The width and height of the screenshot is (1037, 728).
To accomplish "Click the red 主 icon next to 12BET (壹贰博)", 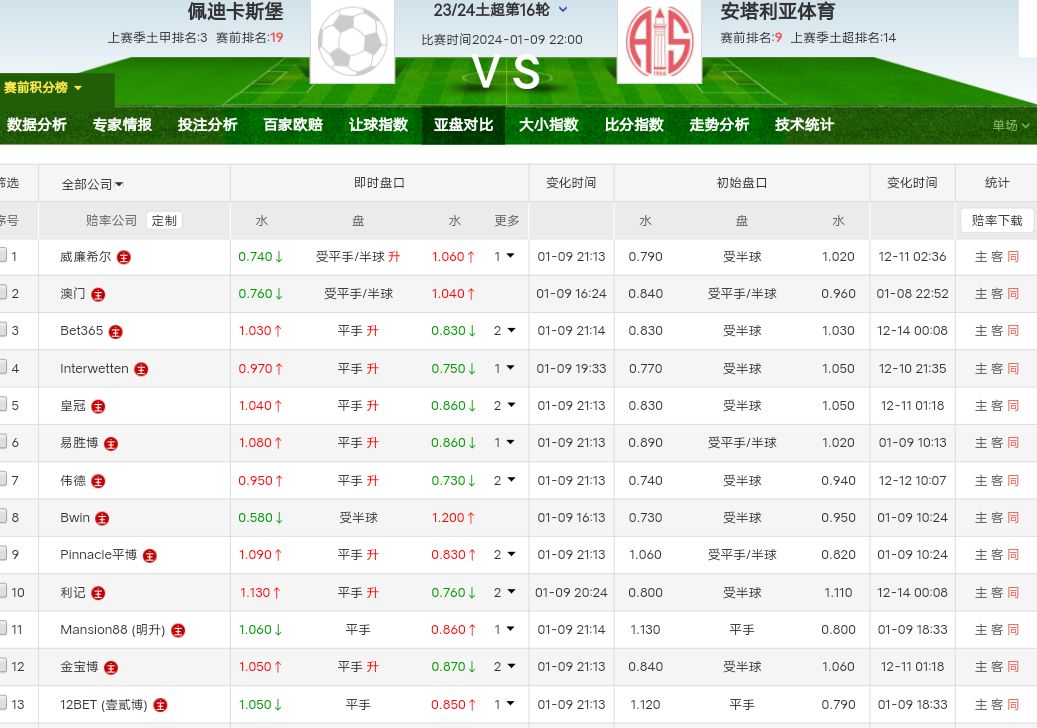I will [x=160, y=705].
